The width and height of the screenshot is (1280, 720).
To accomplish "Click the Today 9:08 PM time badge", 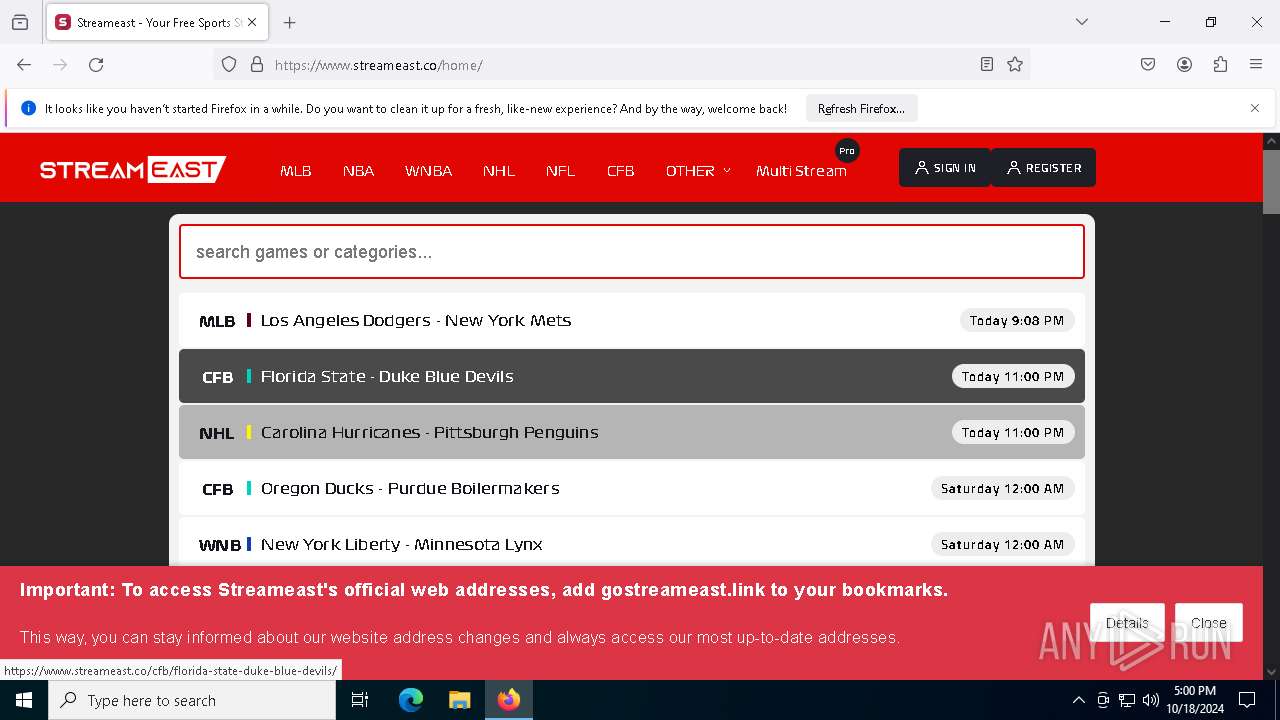I will [1017, 321].
